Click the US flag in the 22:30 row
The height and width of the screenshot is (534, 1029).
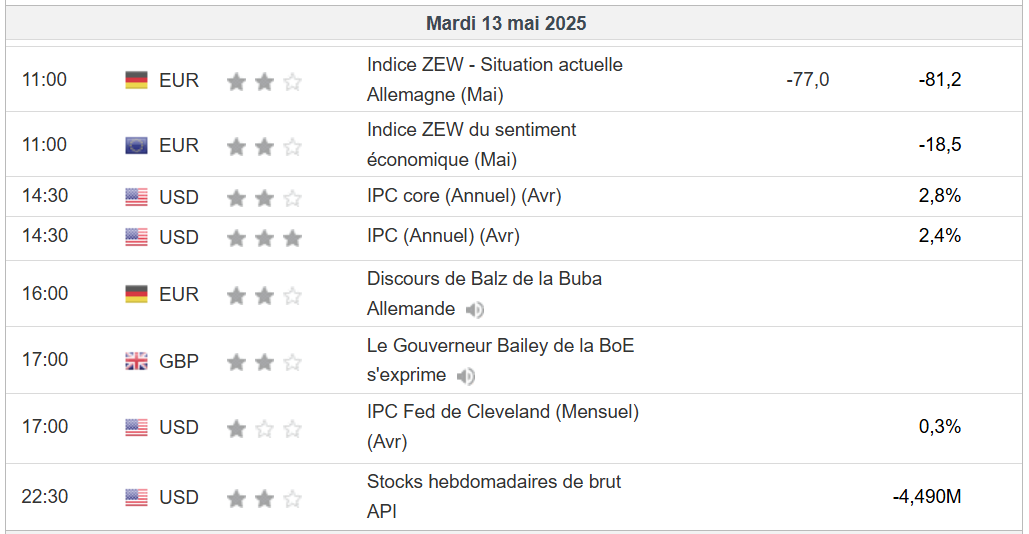pos(136,497)
